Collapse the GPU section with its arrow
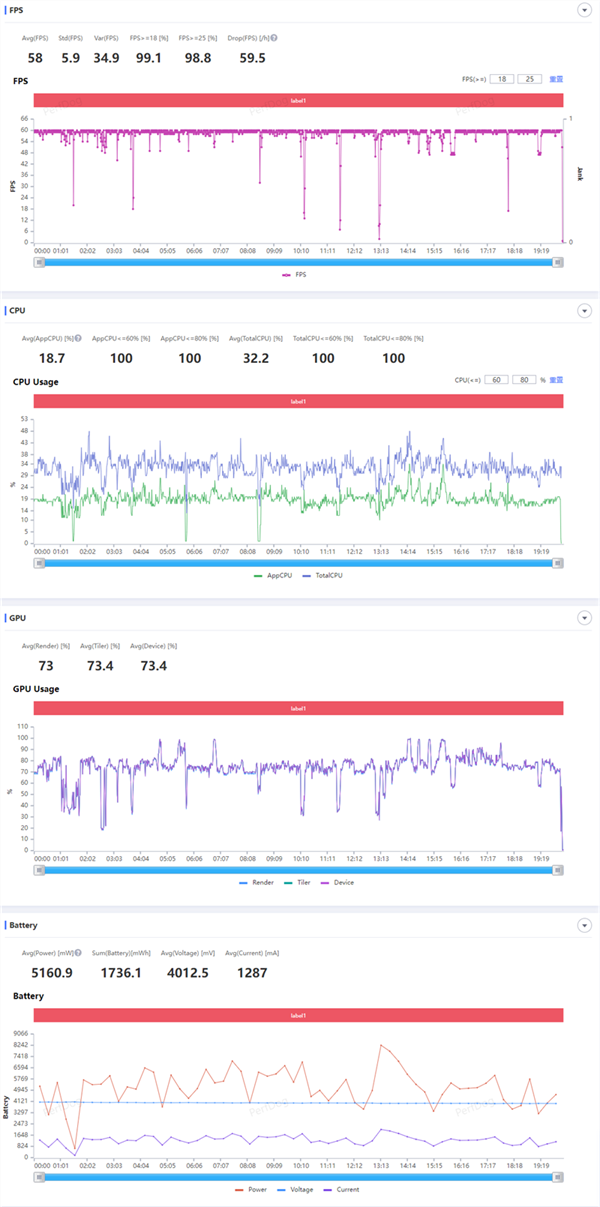600x1207 pixels. coord(584,619)
